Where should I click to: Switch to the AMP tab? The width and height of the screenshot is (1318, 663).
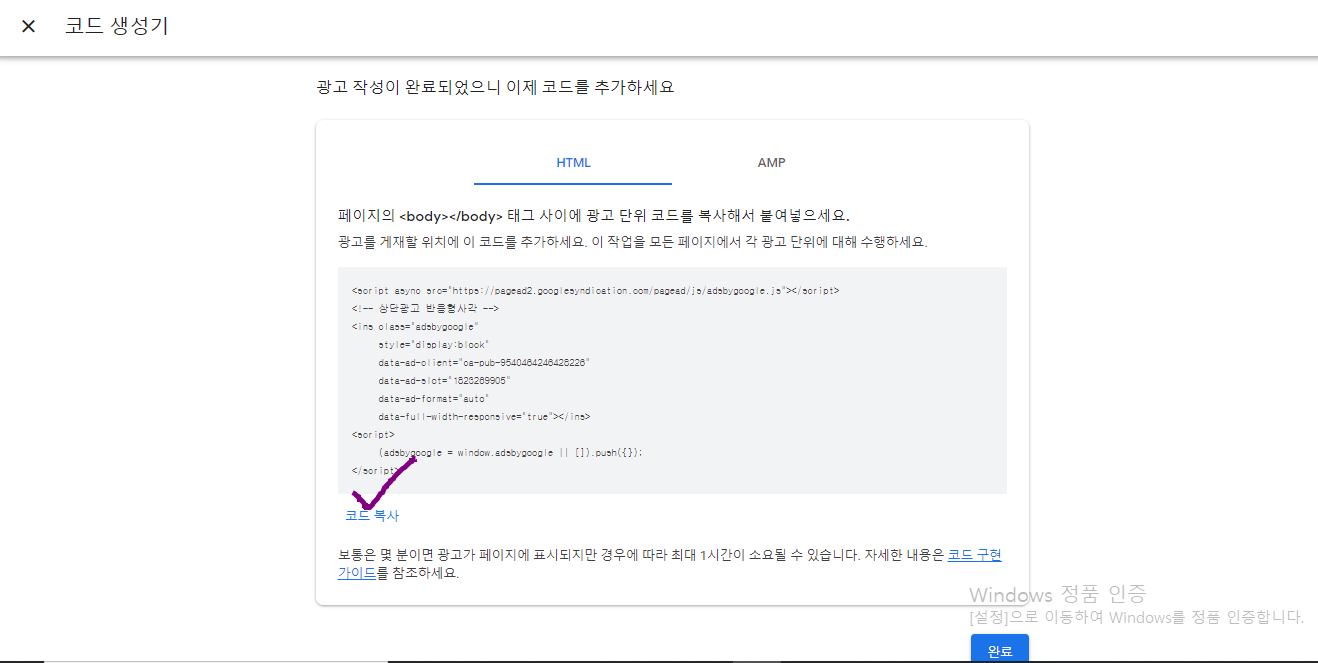(x=771, y=163)
